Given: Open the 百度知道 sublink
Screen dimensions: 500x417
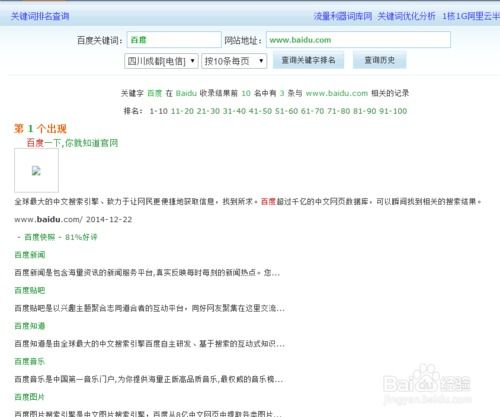Looking at the screenshot, I should pyautogui.click(x=30, y=326).
